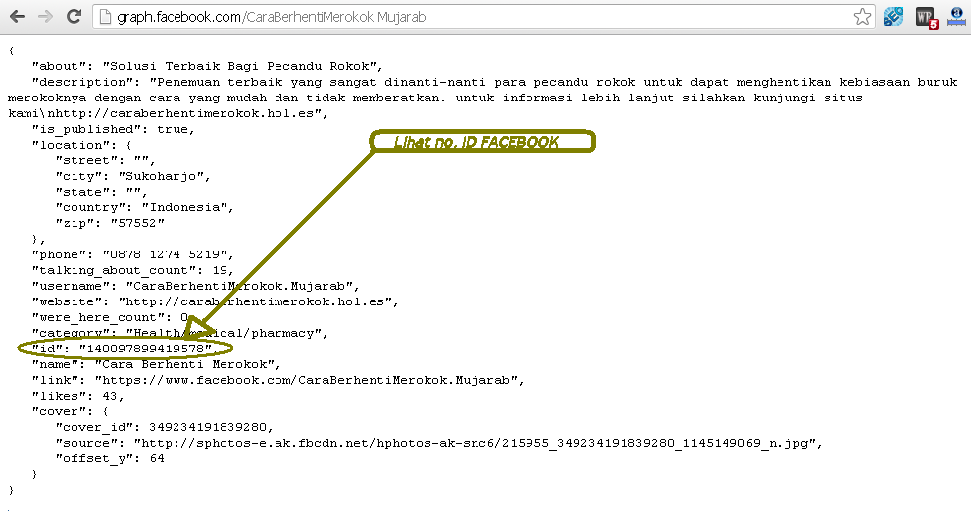Select the country value "Indonesia"
This screenshot has height=511, width=971.
[184, 207]
